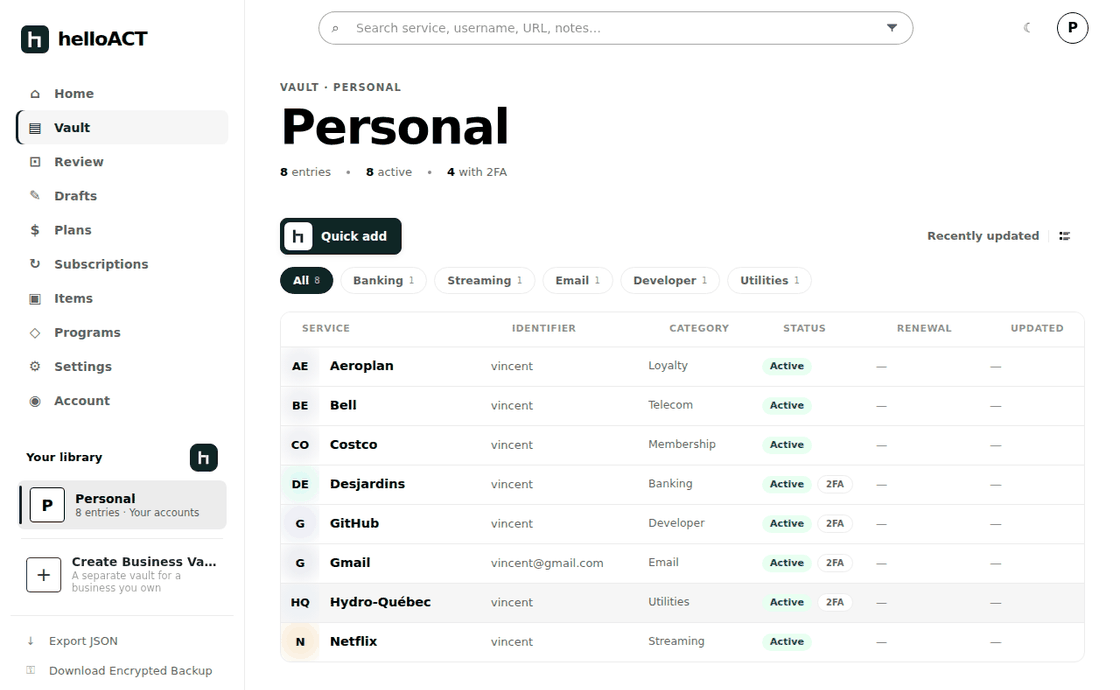
Task: Open the Bell entry
Action: click(682, 406)
